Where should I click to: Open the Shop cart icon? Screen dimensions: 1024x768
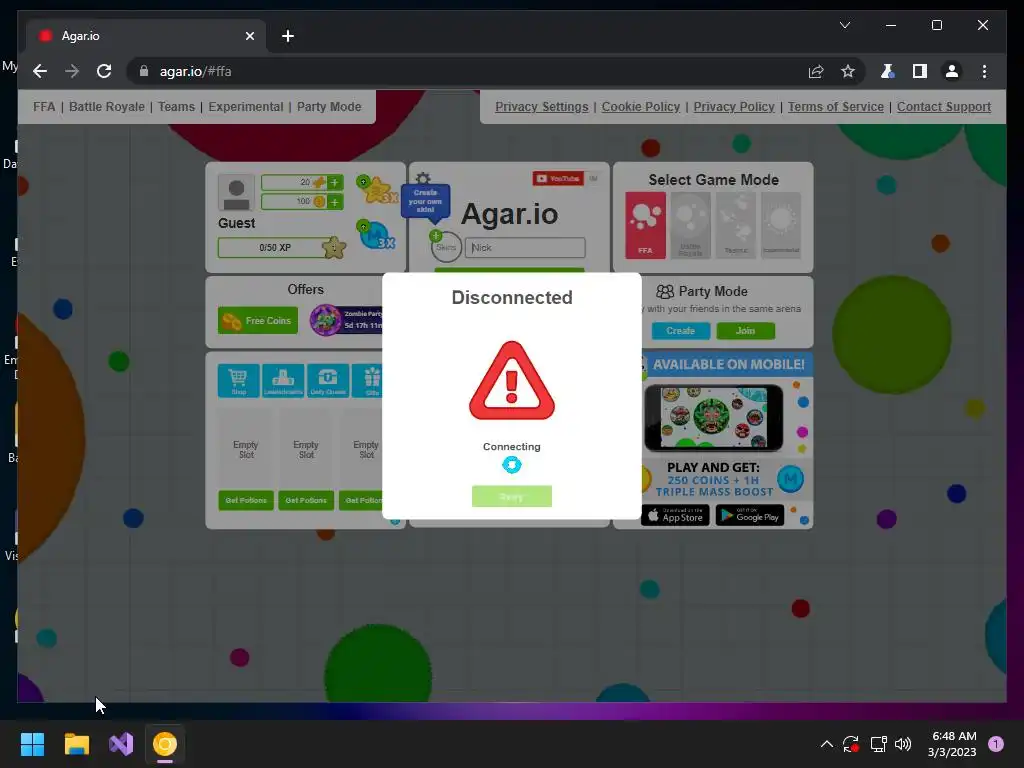(238, 381)
